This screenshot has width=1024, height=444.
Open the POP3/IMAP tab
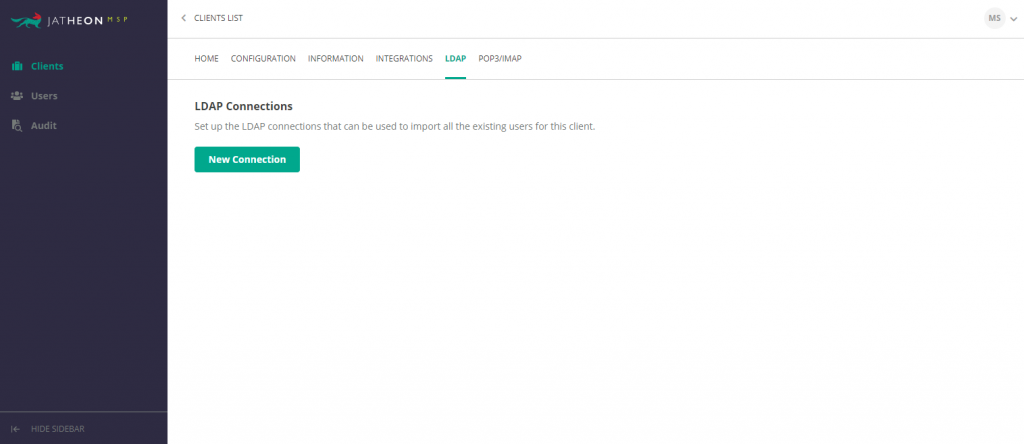click(500, 59)
